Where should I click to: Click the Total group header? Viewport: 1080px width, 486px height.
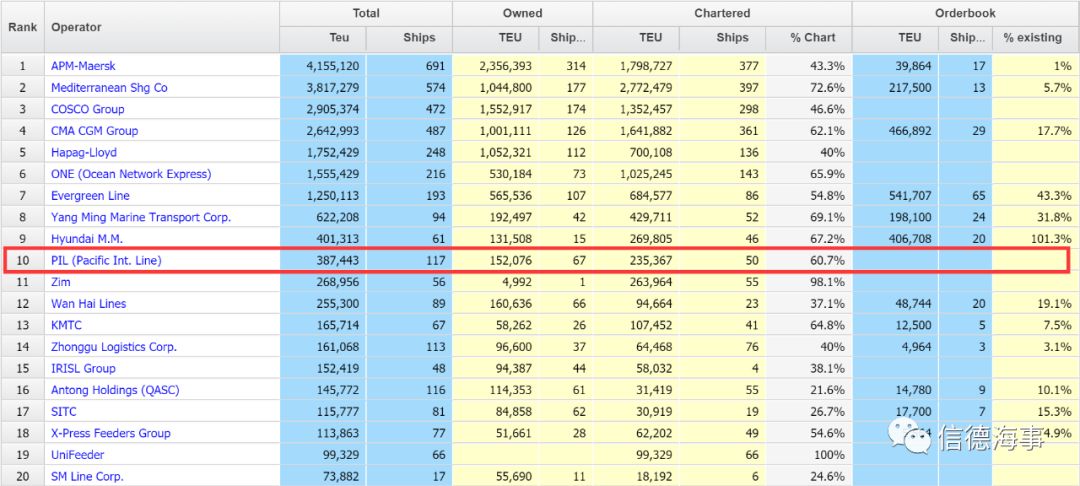pos(366,13)
